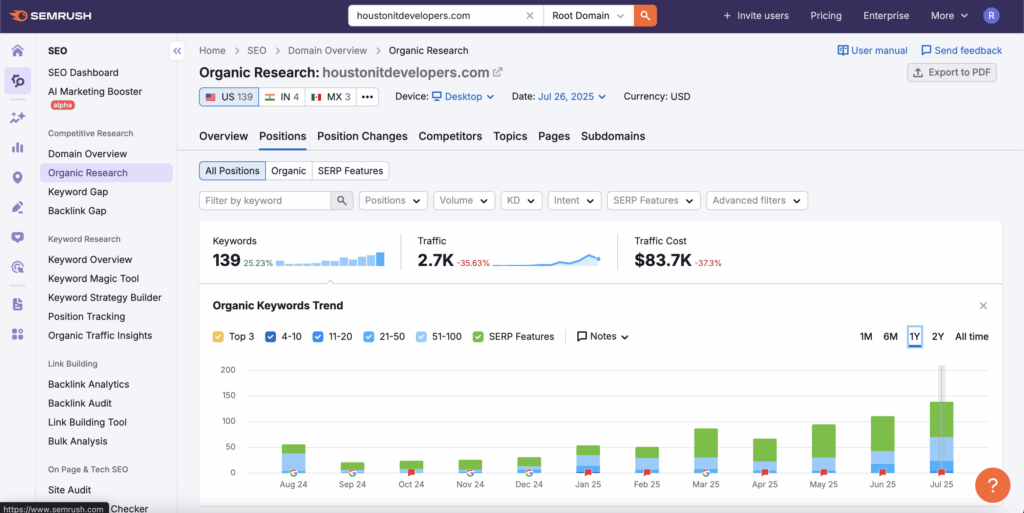Select the 6M time range
Screen dimensions: 1024x513
(x=890, y=337)
